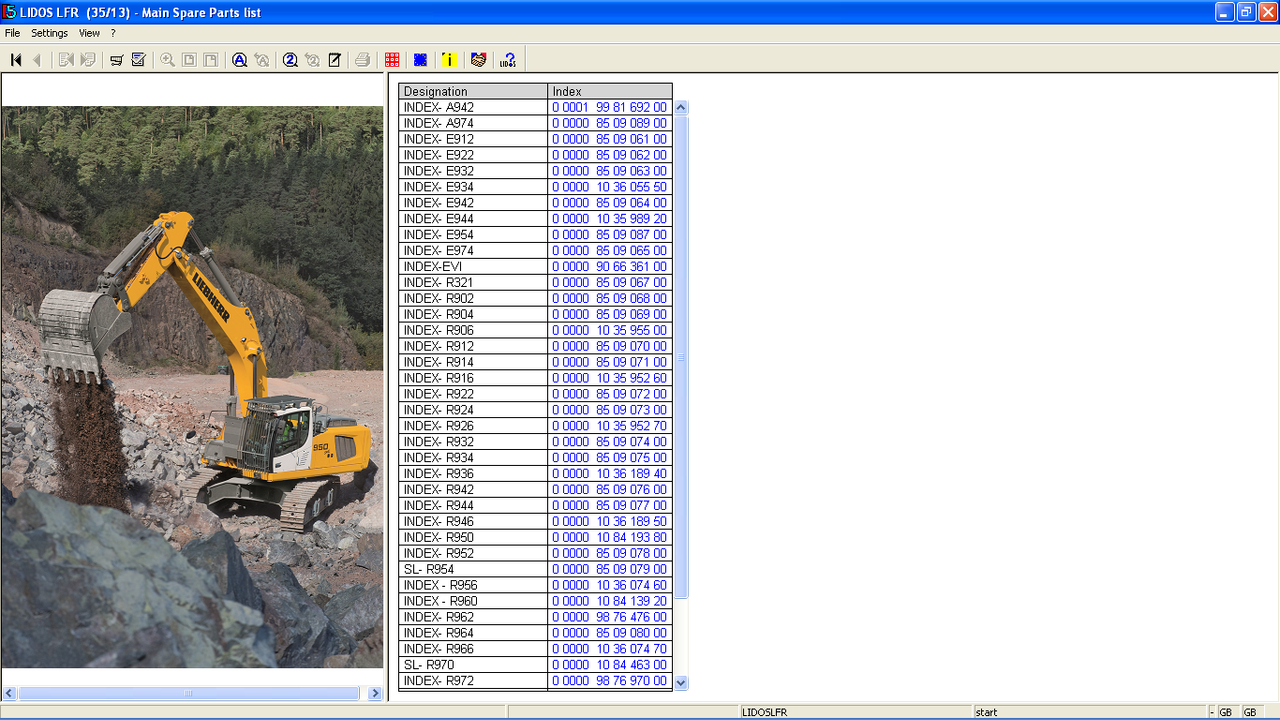Click the printer icon
The image size is (1280, 720).
click(363, 60)
